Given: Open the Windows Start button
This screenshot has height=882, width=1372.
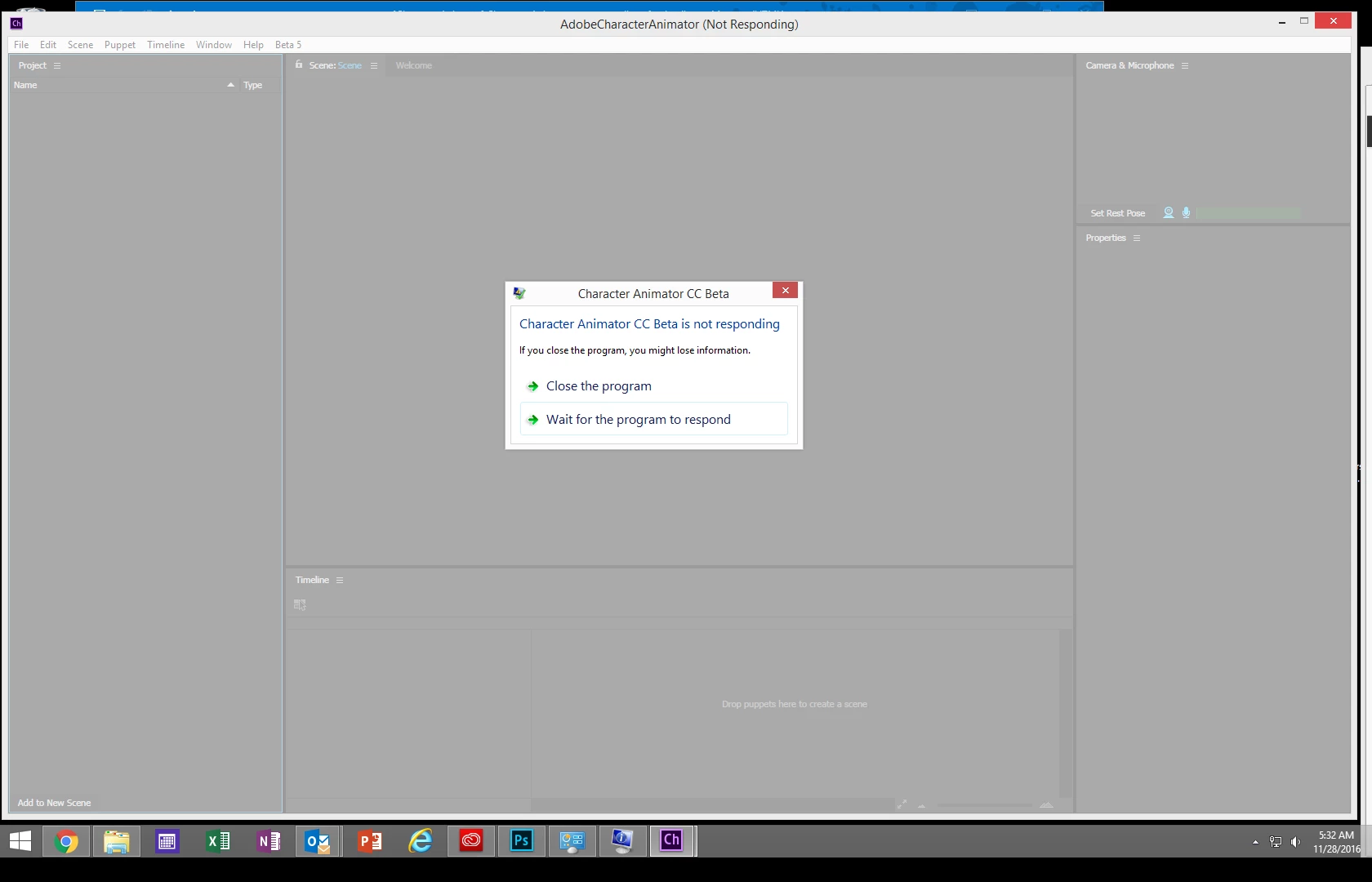Looking at the screenshot, I should (x=20, y=840).
